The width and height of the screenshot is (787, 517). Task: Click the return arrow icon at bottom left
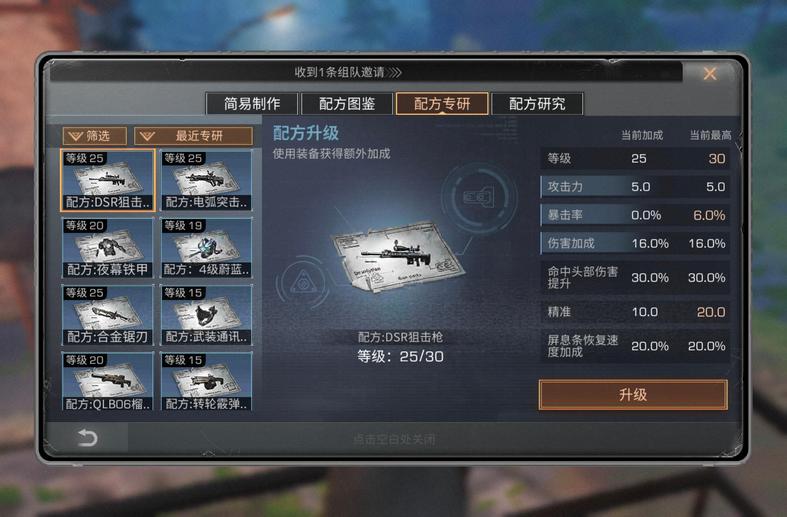click(87, 438)
